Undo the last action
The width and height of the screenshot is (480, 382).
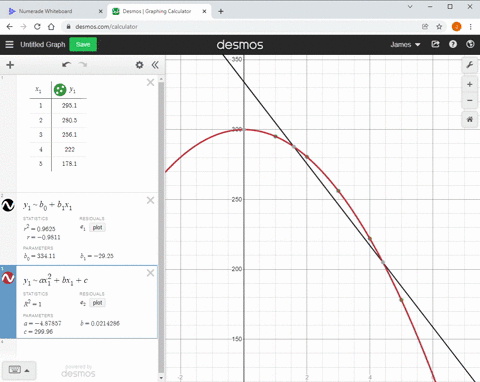point(66,65)
